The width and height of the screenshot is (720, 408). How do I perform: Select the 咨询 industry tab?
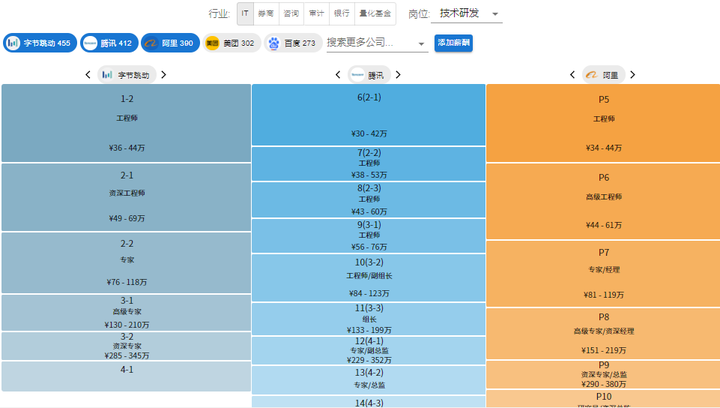pos(291,14)
